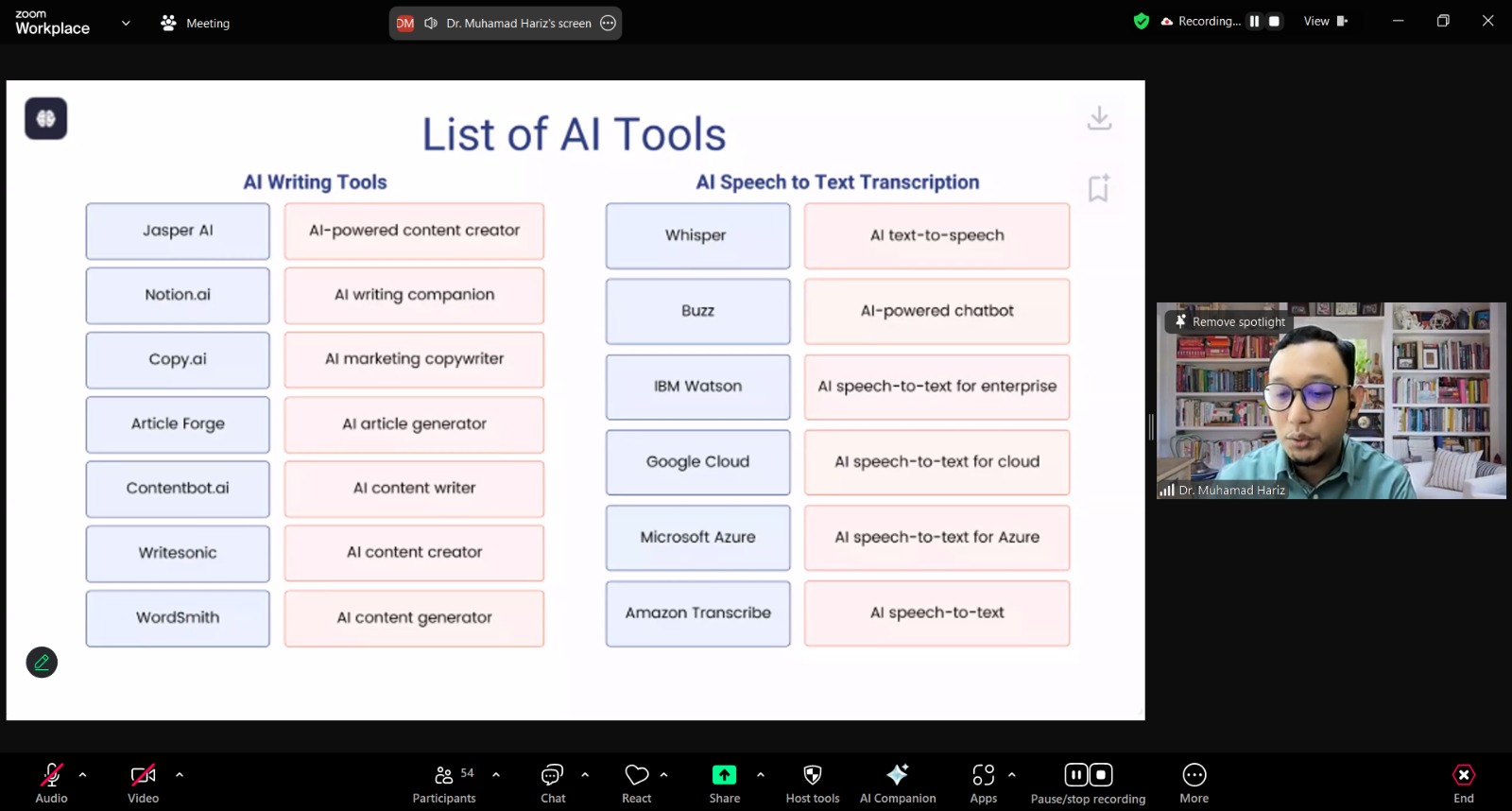1512x811 pixels.
Task: Stop recording from top bar
Action: 1274,21
